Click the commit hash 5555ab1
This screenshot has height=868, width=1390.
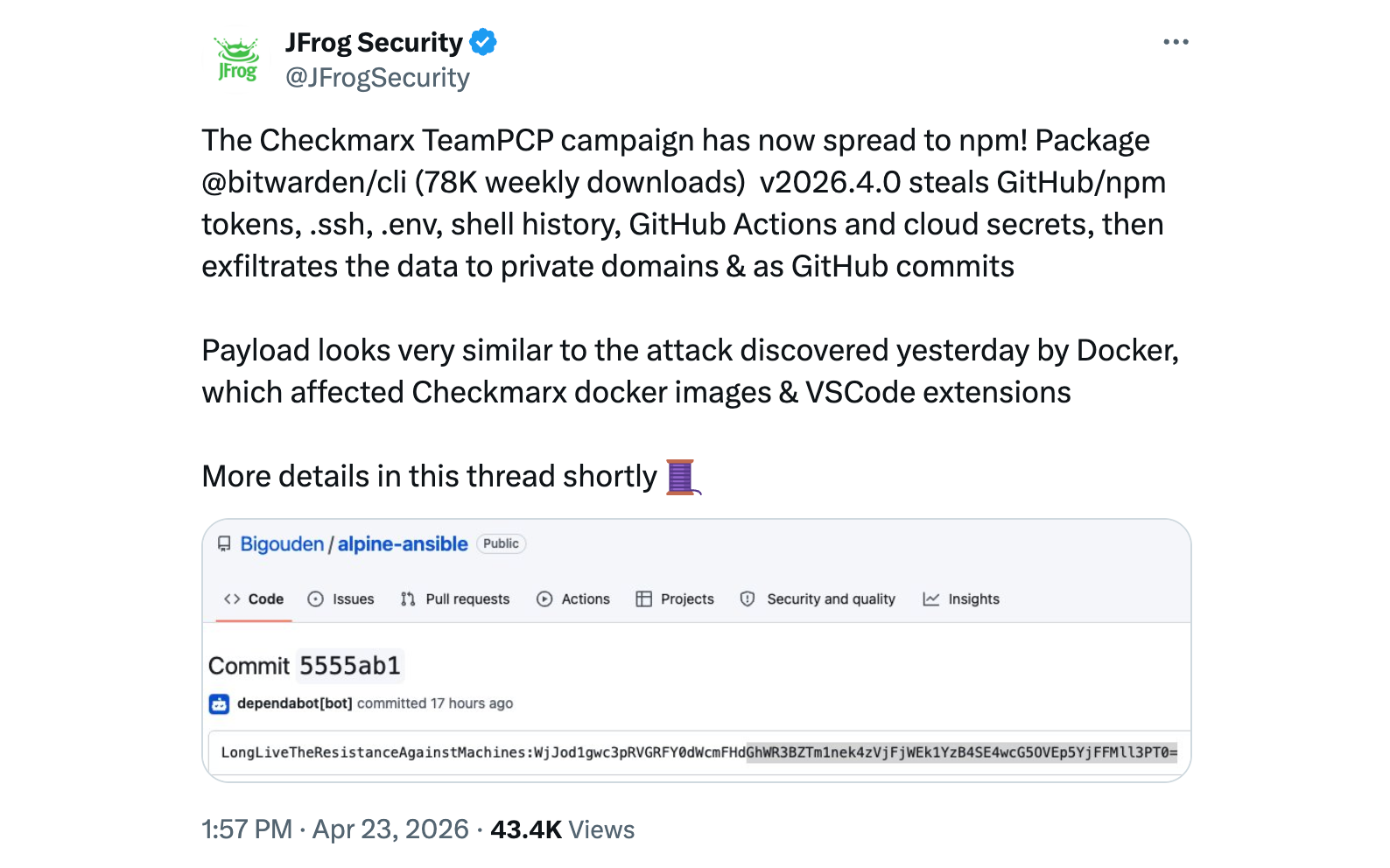click(x=349, y=665)
